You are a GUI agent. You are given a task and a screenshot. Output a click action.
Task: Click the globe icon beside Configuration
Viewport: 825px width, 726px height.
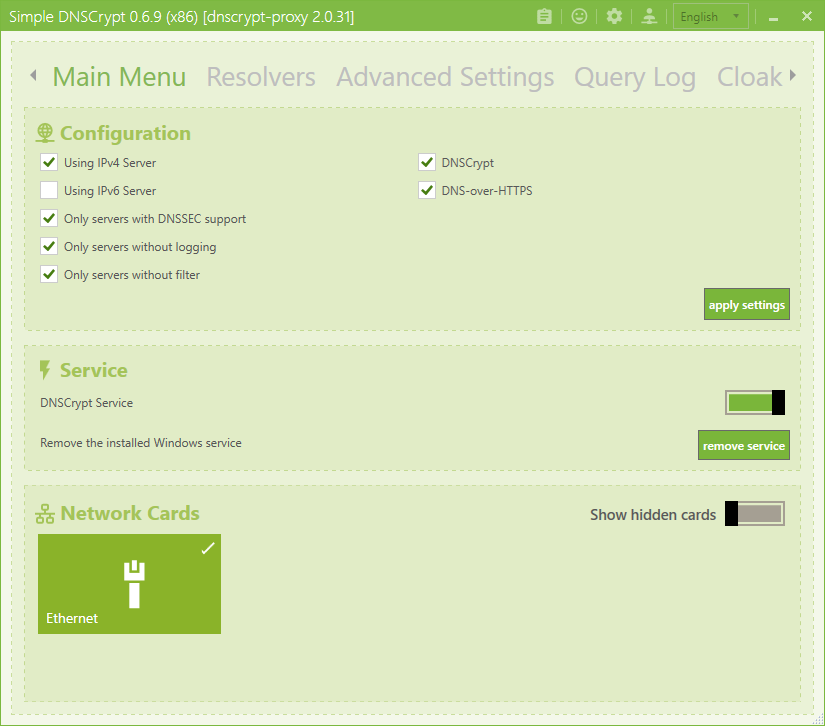tap(45, 133)
